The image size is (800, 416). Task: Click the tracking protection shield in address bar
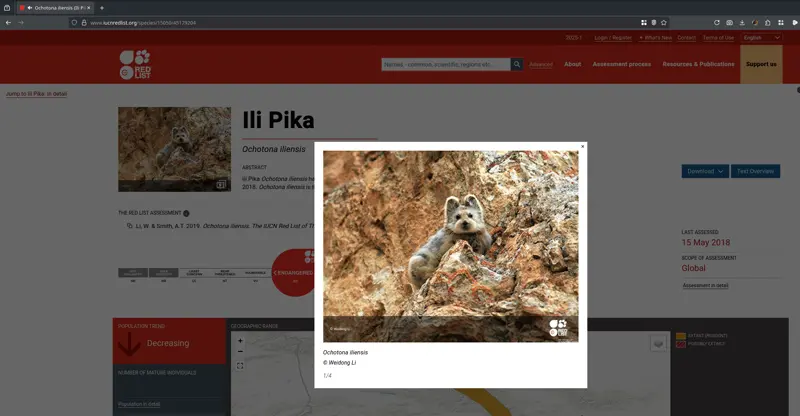pyautogui.click(x=74, y=22)
